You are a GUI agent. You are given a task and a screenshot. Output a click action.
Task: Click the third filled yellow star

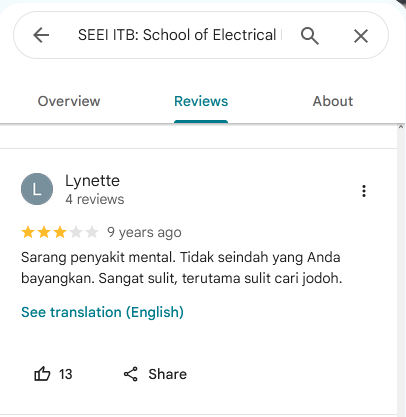tap(60, 232)
